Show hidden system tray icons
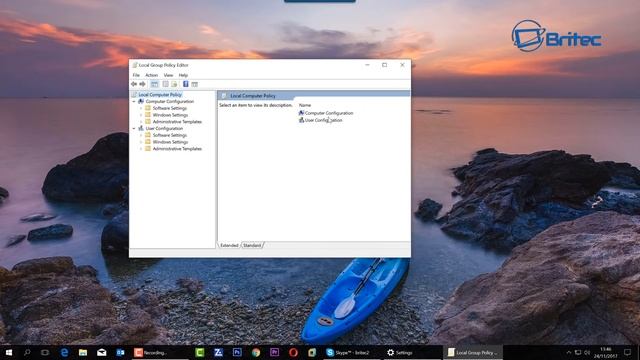This screenshot has height=360, width=640. [x=569, y=352]
